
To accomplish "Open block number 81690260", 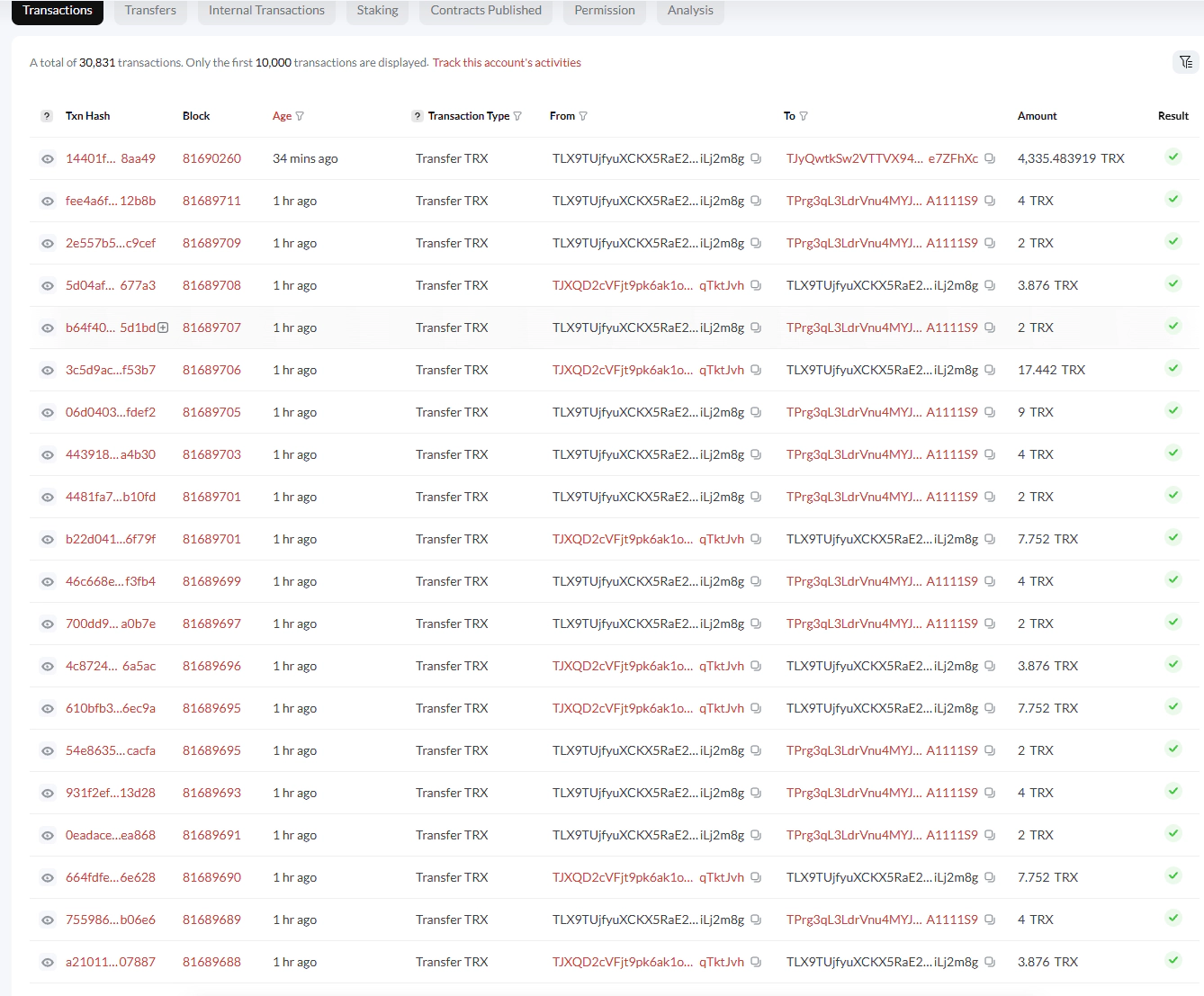I will tap(211, 158).
